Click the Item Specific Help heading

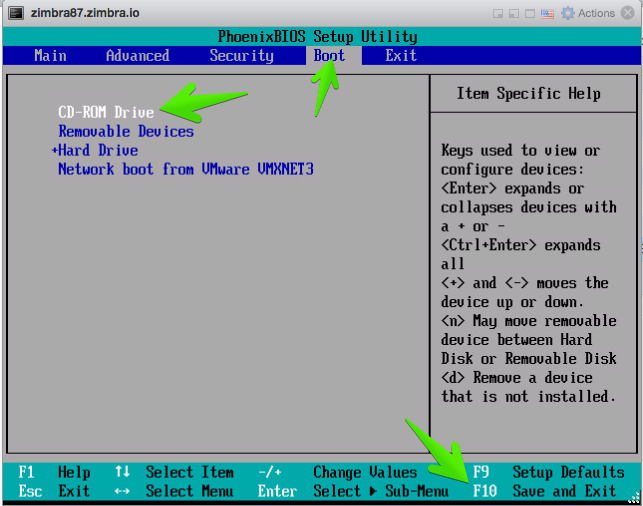click(529, 93)
